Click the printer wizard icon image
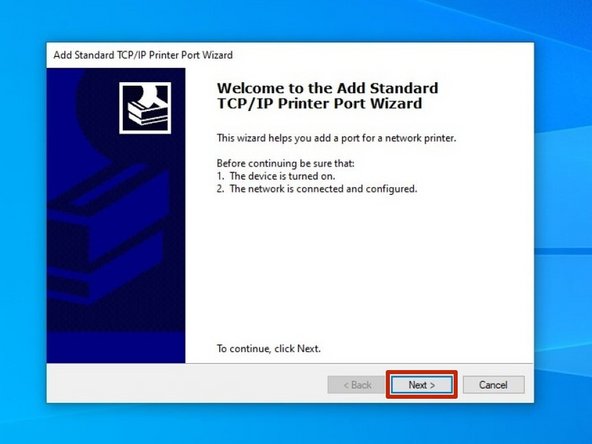This screenshot has width=592, height=444. [145, 108]
